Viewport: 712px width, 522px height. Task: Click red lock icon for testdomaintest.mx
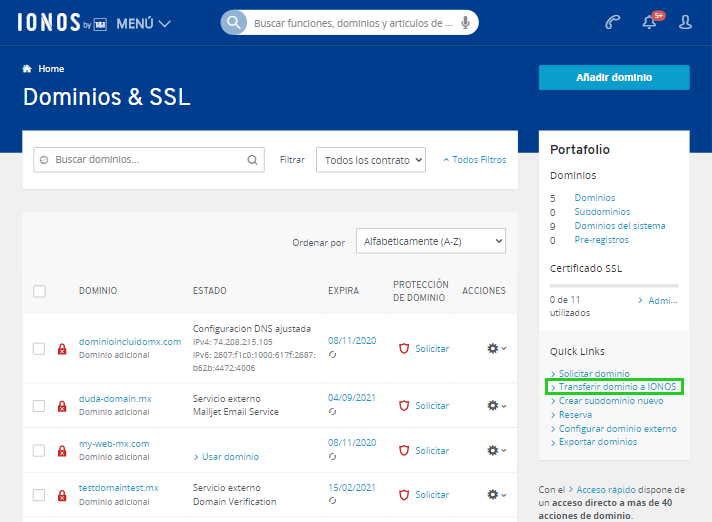(62, 495)
